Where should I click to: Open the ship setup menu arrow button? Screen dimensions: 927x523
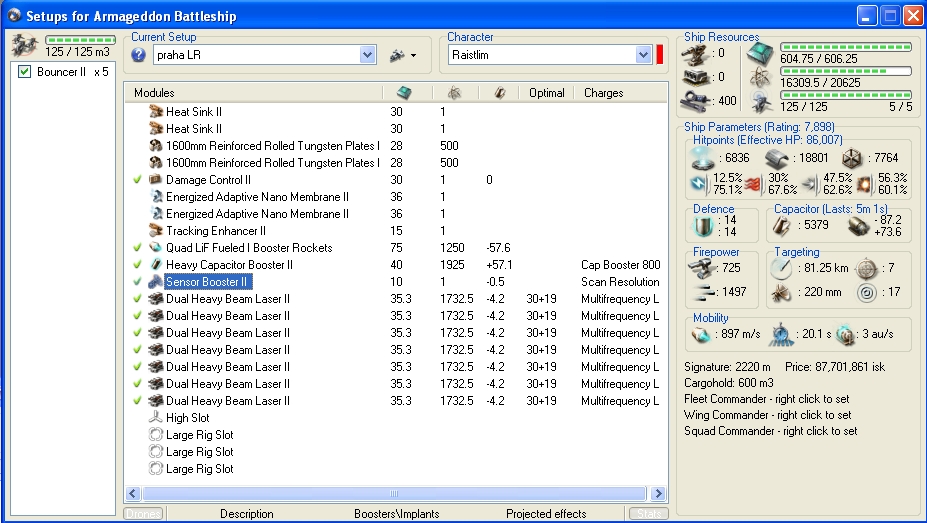point(404,55)
